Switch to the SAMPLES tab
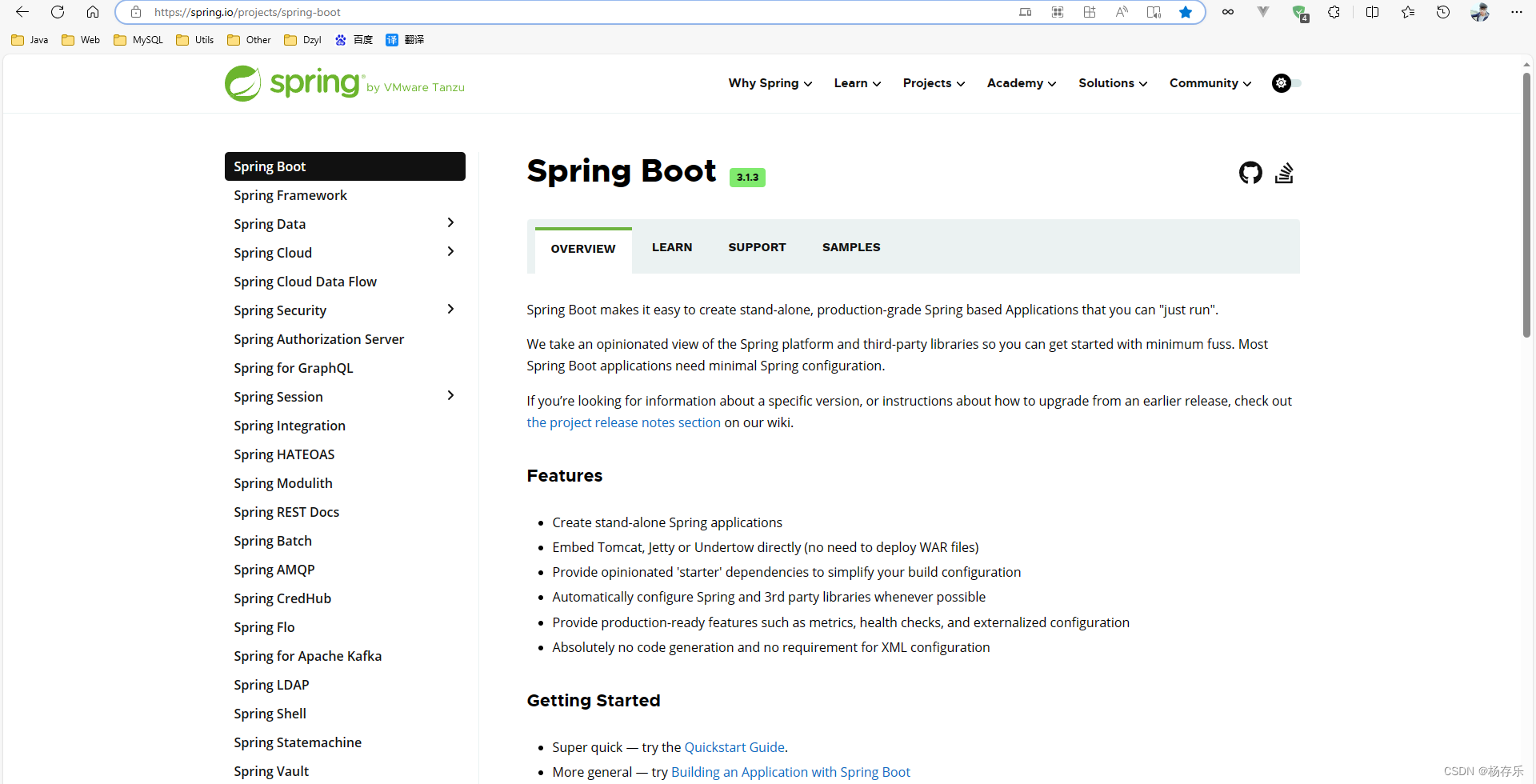Viewport: 1536px width, 784px height. pyautogui.click(x=851, y=248)
